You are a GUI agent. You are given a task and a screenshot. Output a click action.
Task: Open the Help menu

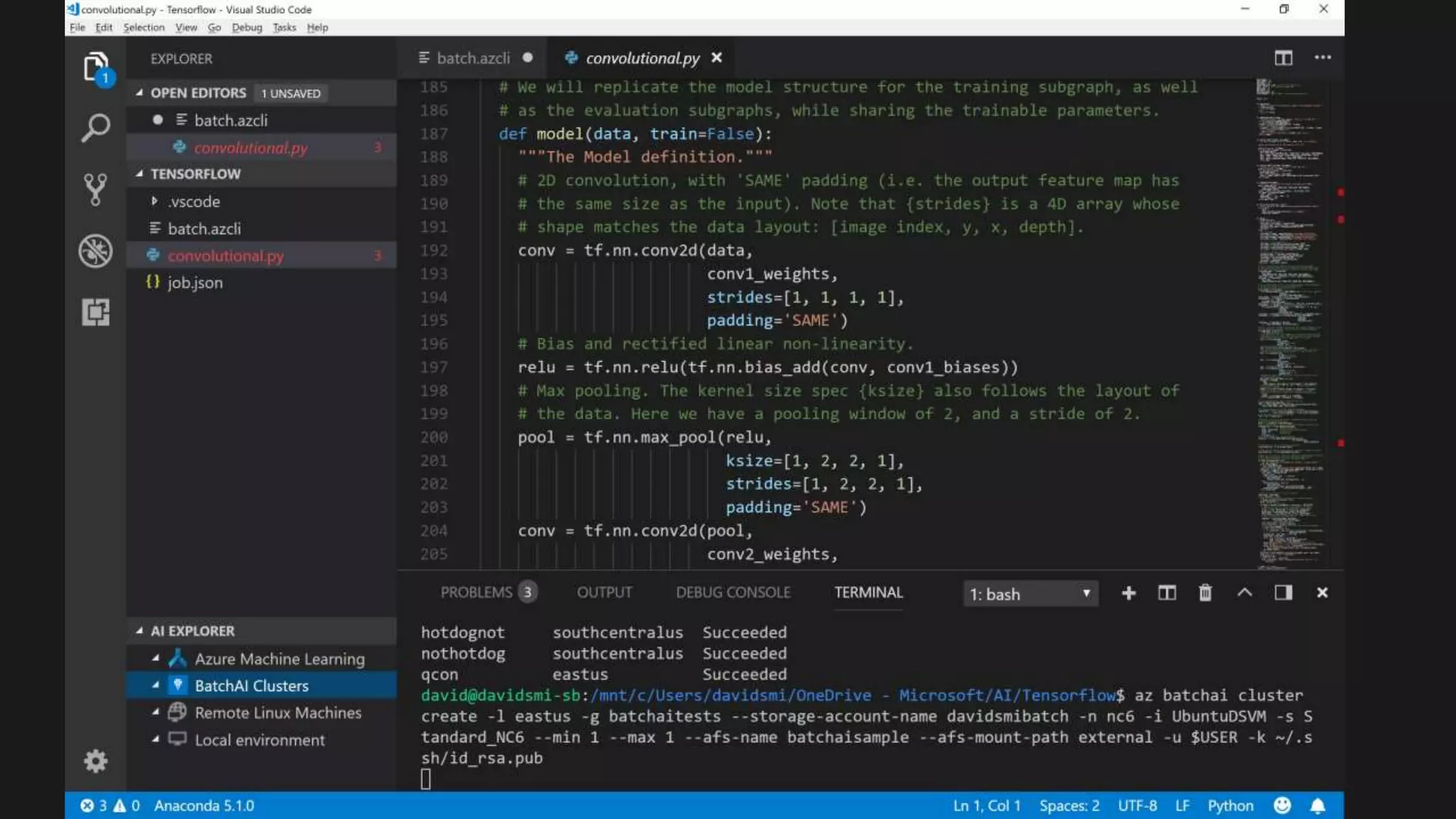(x=317, y=27)
